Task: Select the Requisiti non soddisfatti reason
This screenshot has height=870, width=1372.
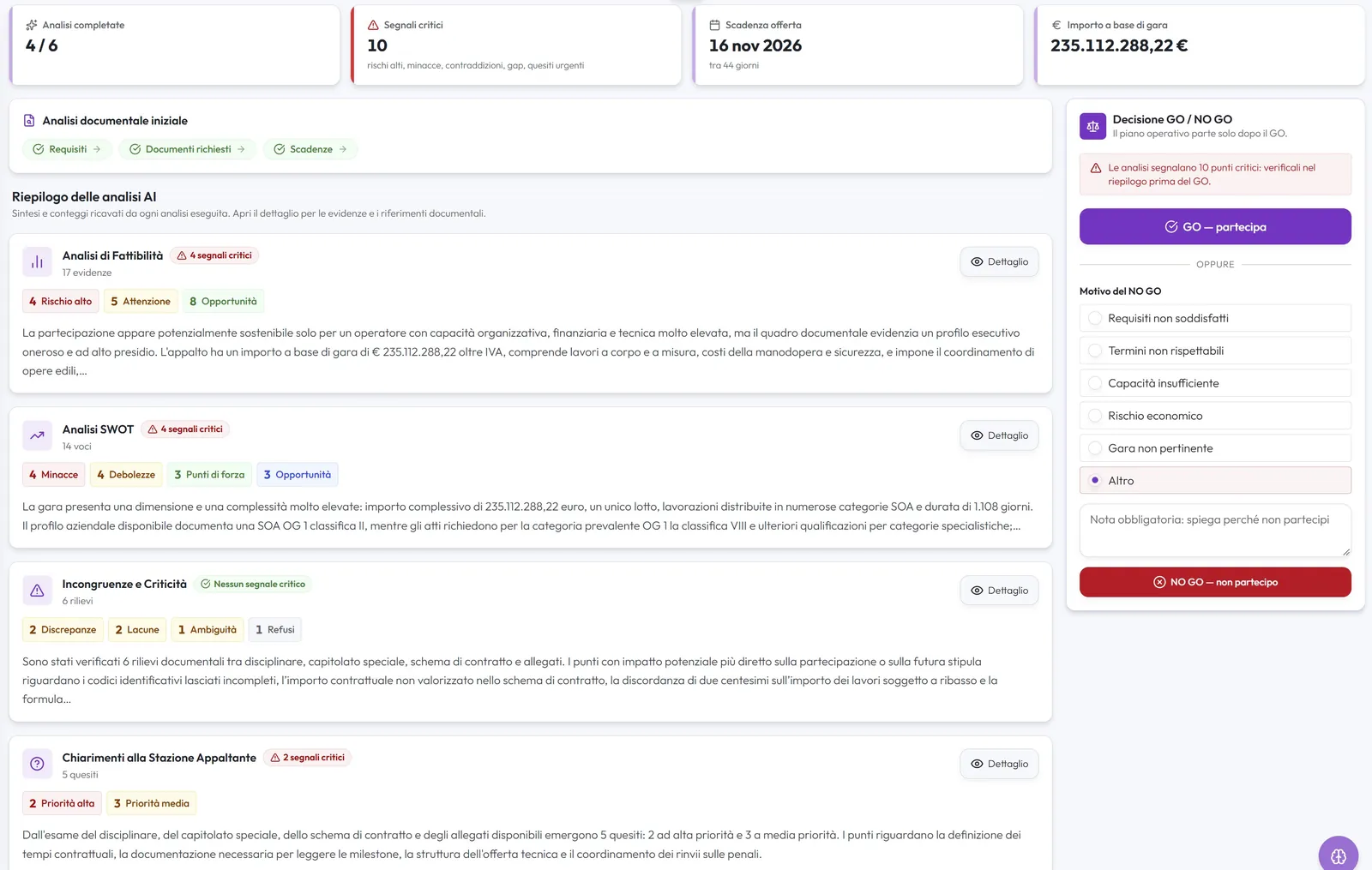Action: 1215,318
